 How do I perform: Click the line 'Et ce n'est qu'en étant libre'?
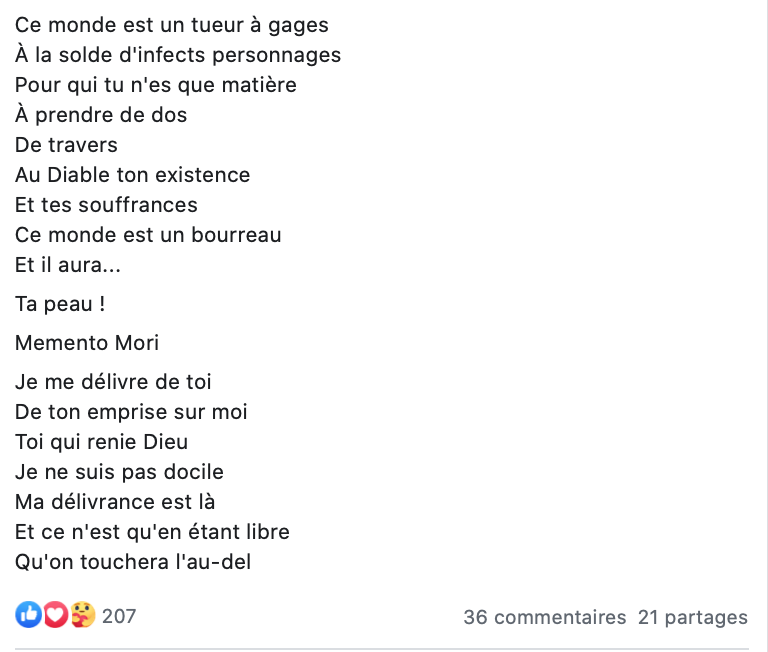pyautogui.click(x=152, y=532)
